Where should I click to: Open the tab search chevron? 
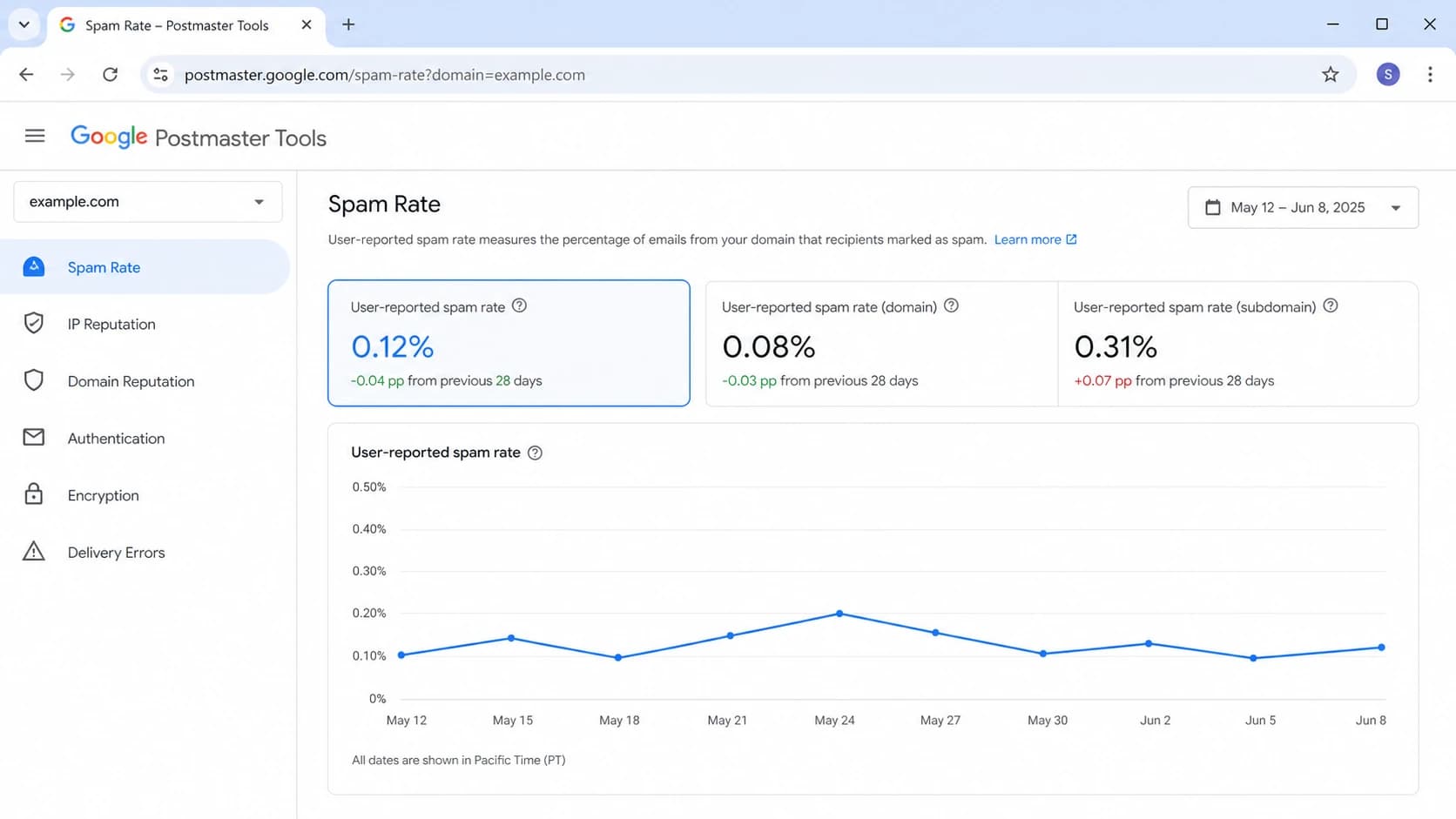(x=24, y=24)
